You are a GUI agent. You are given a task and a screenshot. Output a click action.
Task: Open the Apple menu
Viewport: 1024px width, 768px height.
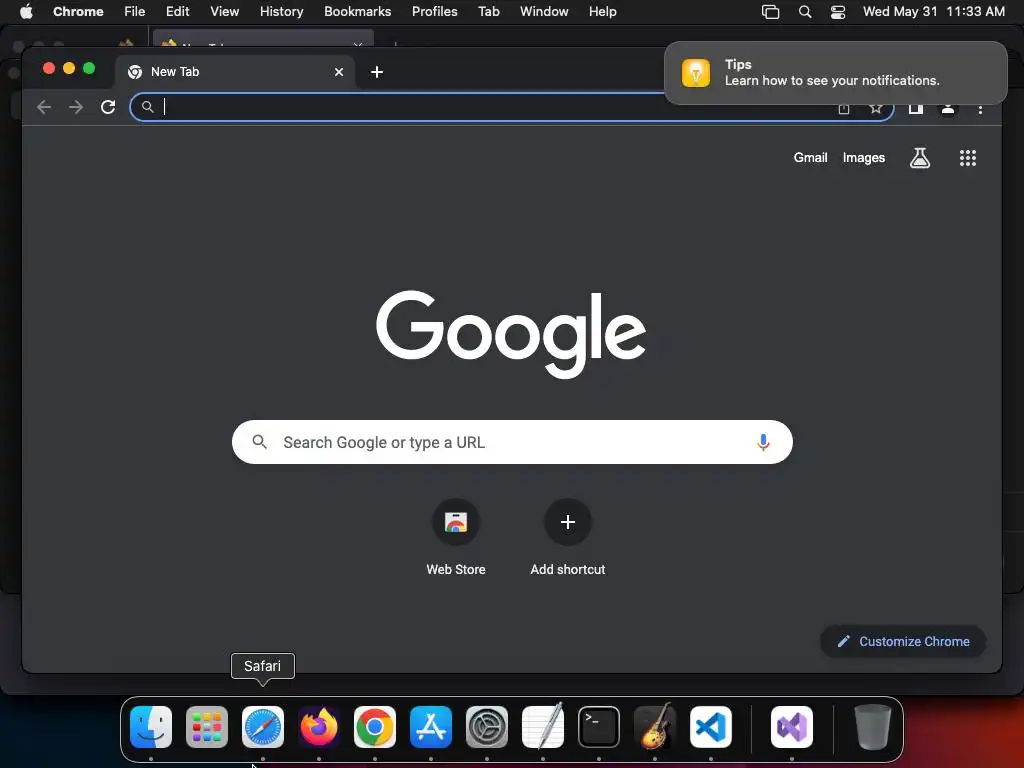tap(26, 11)
